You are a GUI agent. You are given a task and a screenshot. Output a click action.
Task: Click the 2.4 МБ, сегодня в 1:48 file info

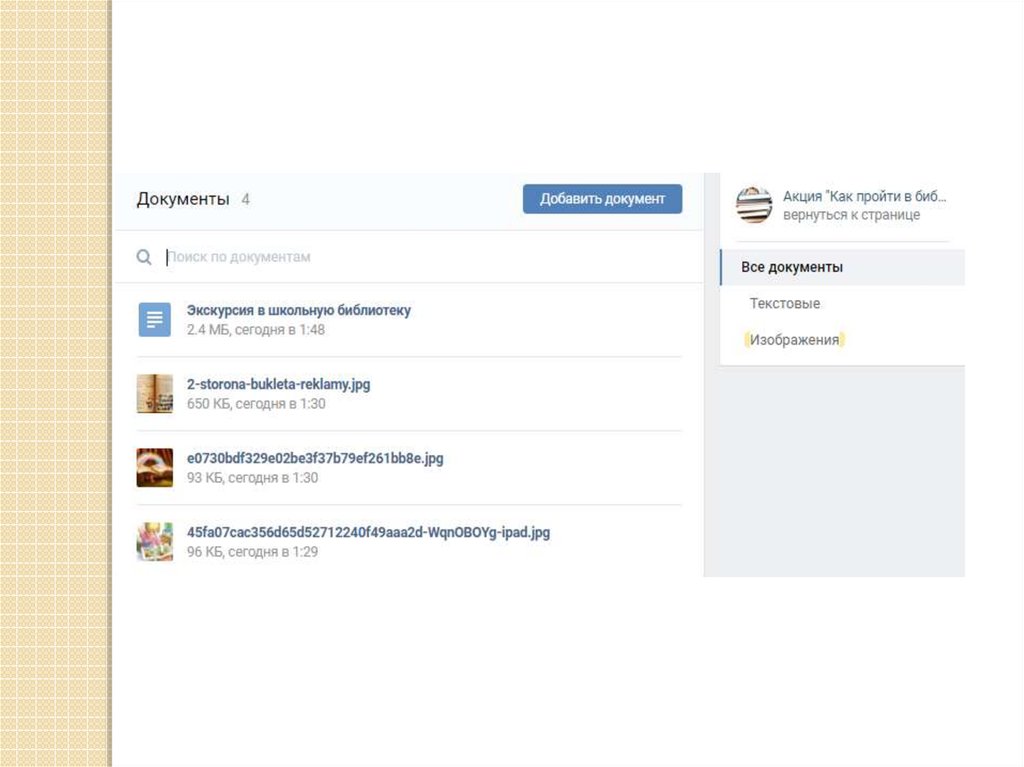point(255,330)
